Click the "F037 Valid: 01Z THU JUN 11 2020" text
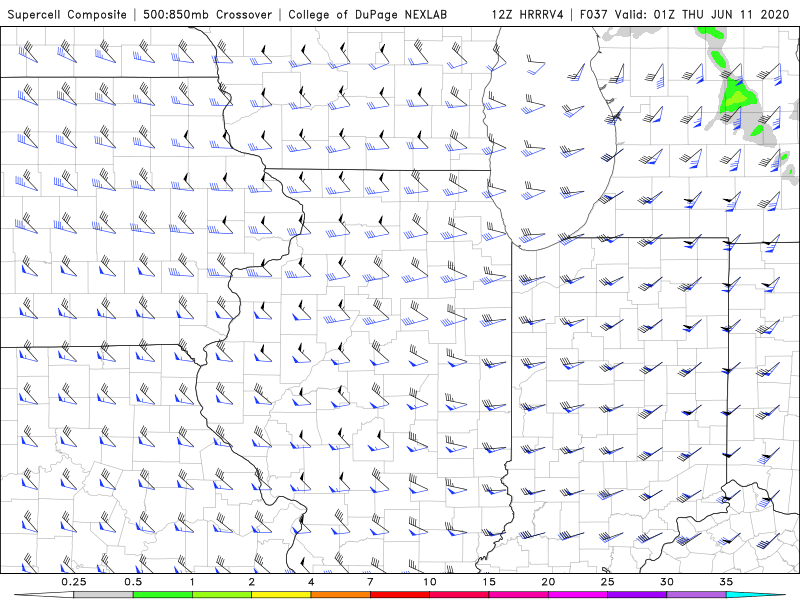800x600 pixels. point(685,14)
